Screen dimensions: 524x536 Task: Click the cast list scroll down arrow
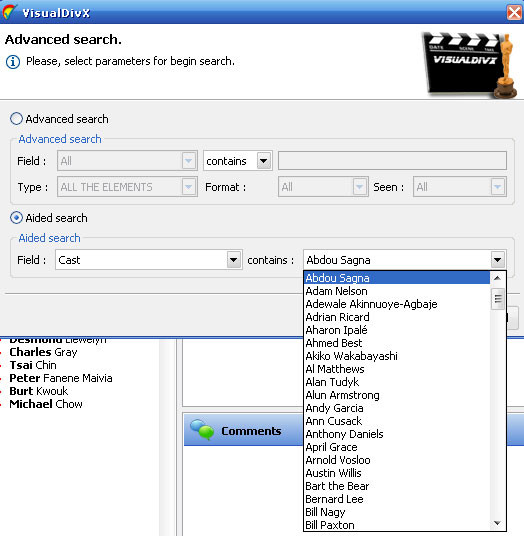pyautogui.click(x=498, y=523)
